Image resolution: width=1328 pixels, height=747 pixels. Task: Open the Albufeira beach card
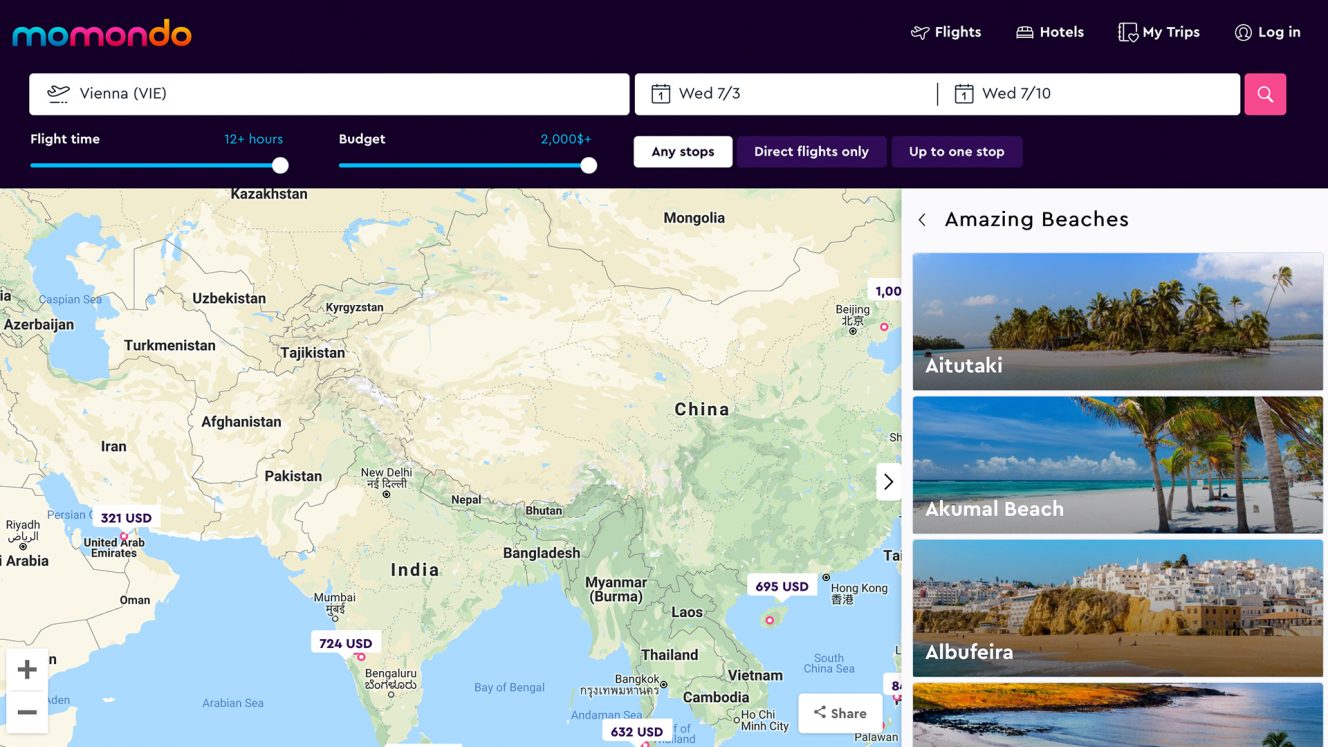click(1118, 608)
